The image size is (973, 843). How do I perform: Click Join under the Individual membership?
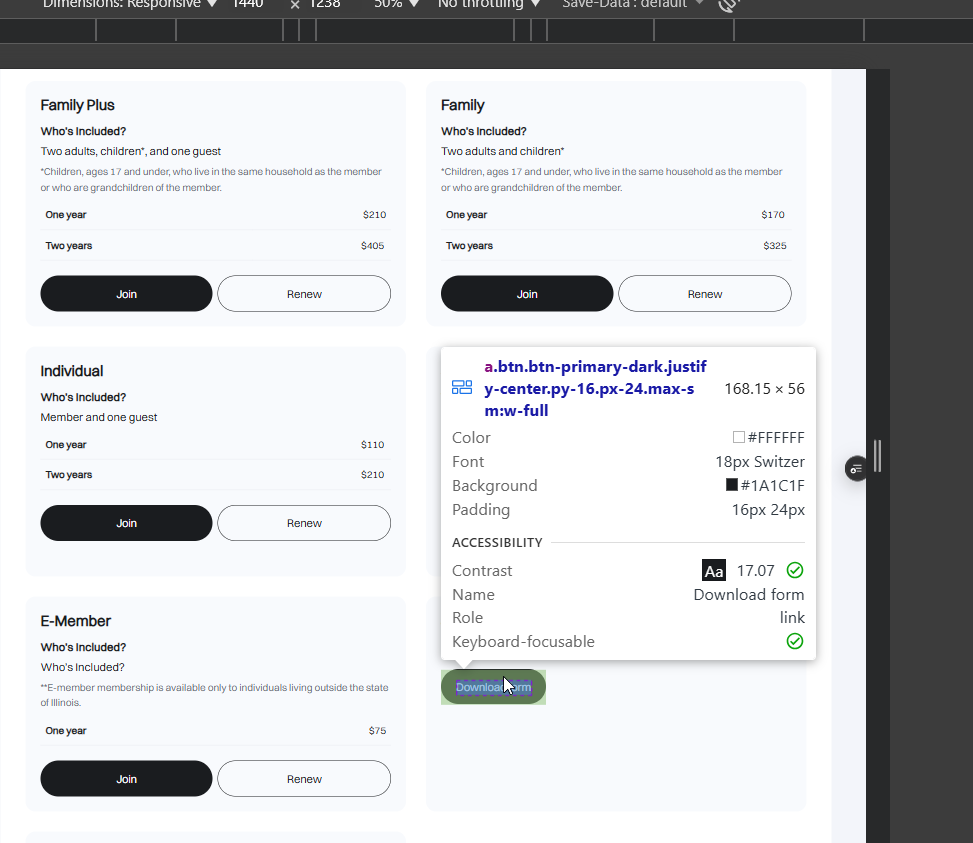click(x=126, y=523)
